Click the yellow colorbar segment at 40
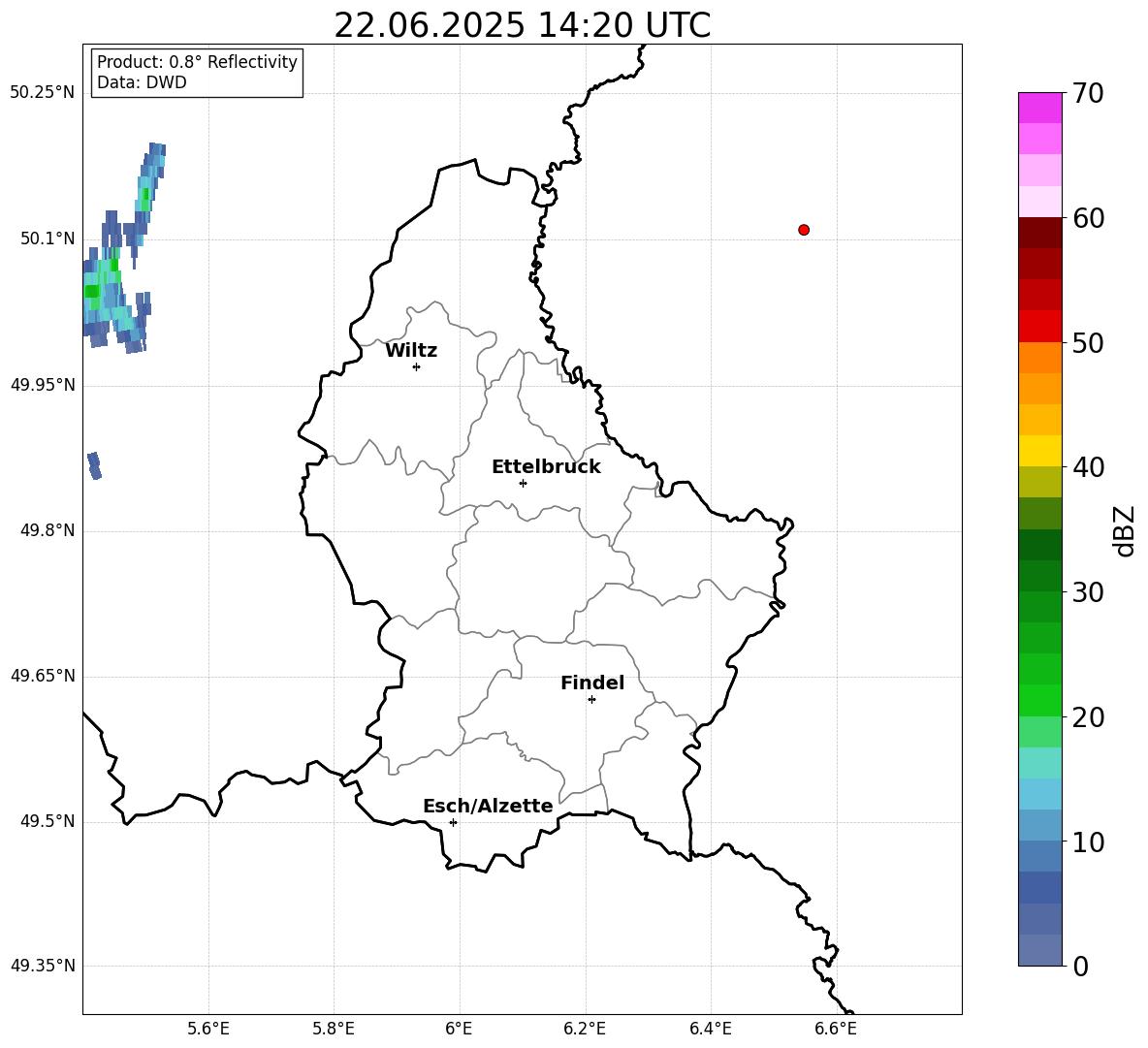 coord(1039,451)
